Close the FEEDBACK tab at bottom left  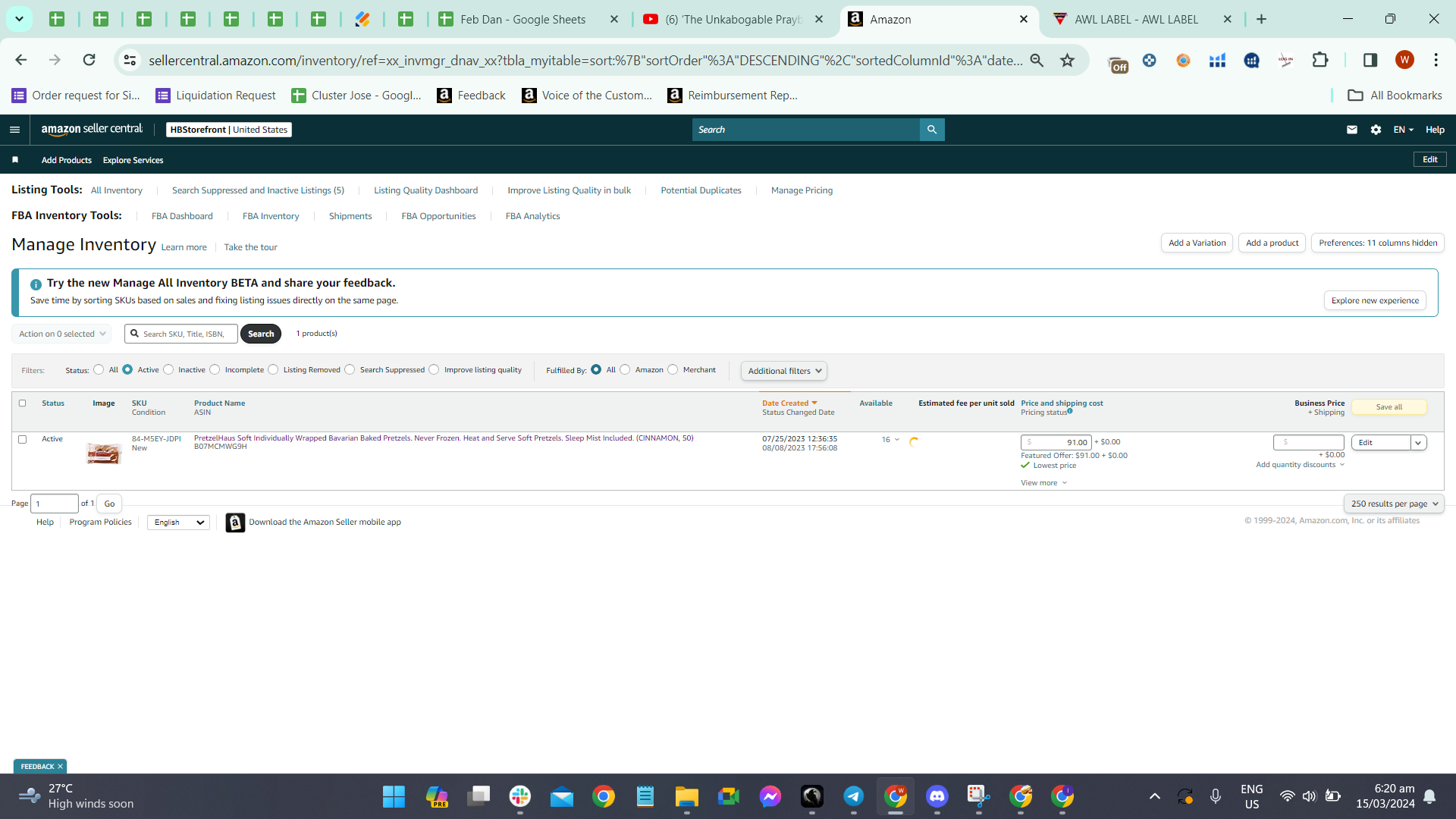click(60, 767)
